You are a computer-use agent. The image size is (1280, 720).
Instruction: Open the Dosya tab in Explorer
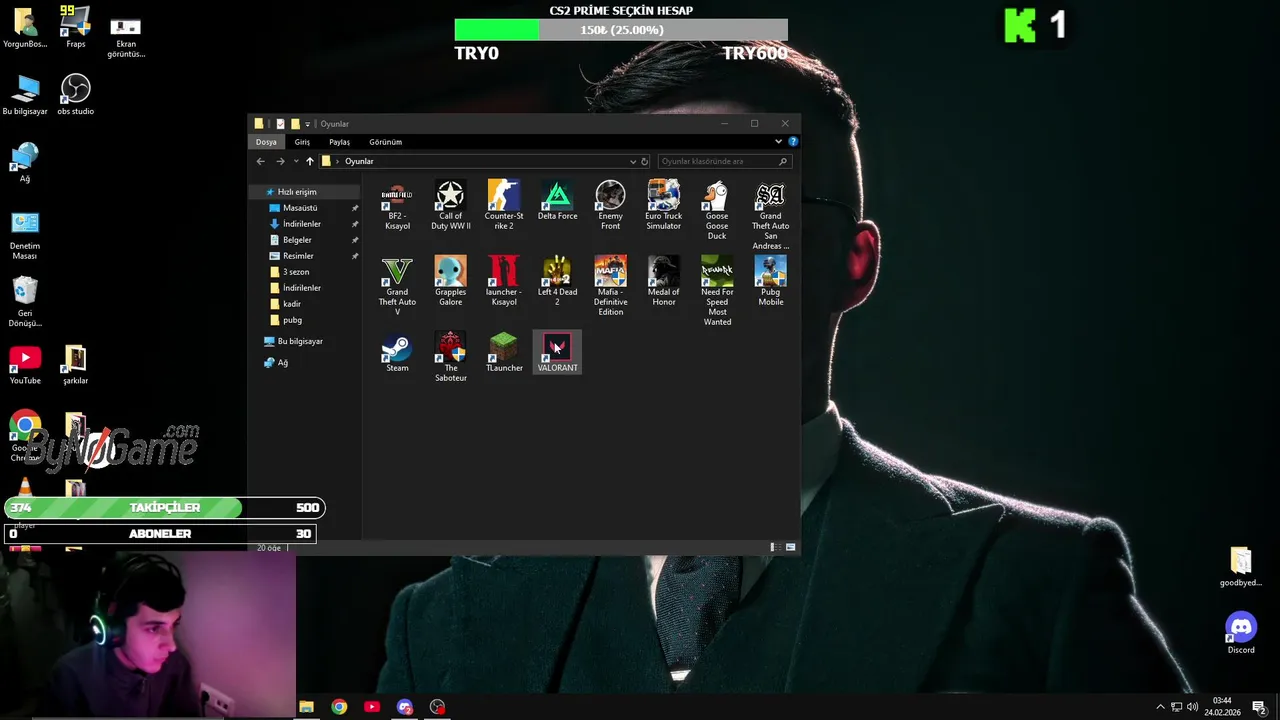coord(266,142)
